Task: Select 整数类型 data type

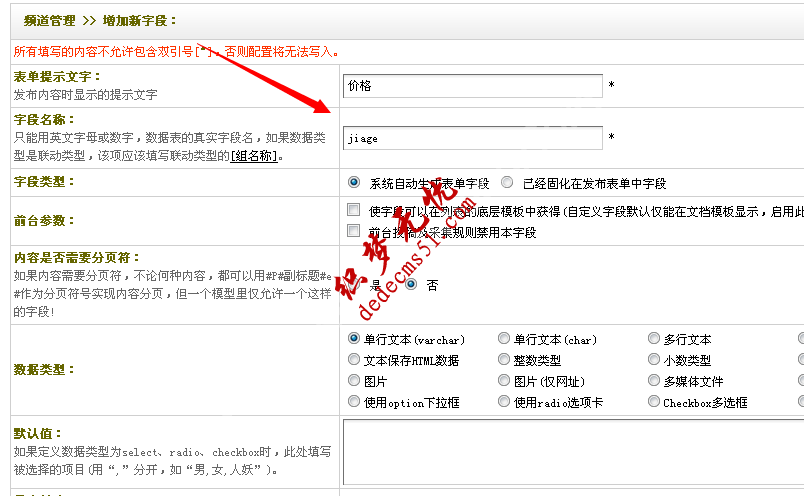Action: (504, 360)
